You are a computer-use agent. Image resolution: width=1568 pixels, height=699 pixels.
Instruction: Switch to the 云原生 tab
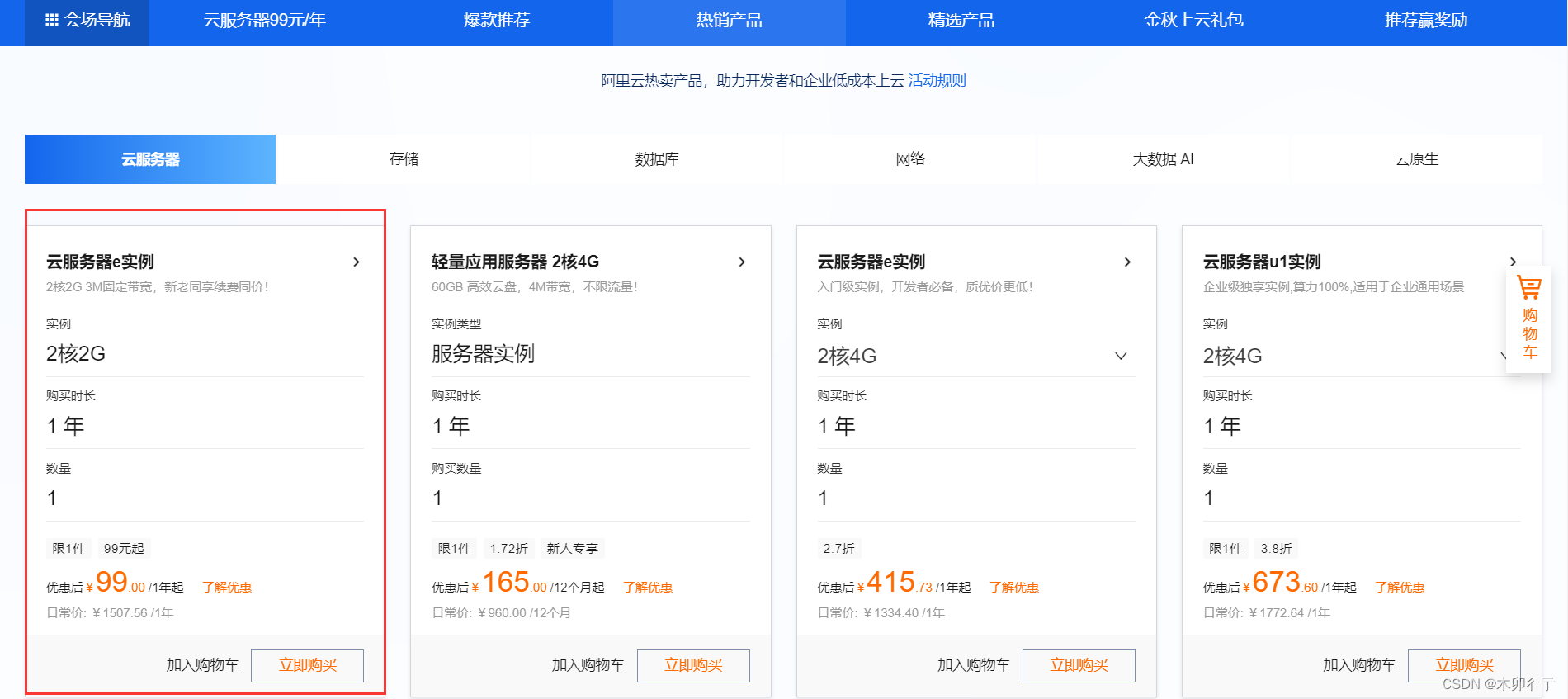coord(1417,159)
